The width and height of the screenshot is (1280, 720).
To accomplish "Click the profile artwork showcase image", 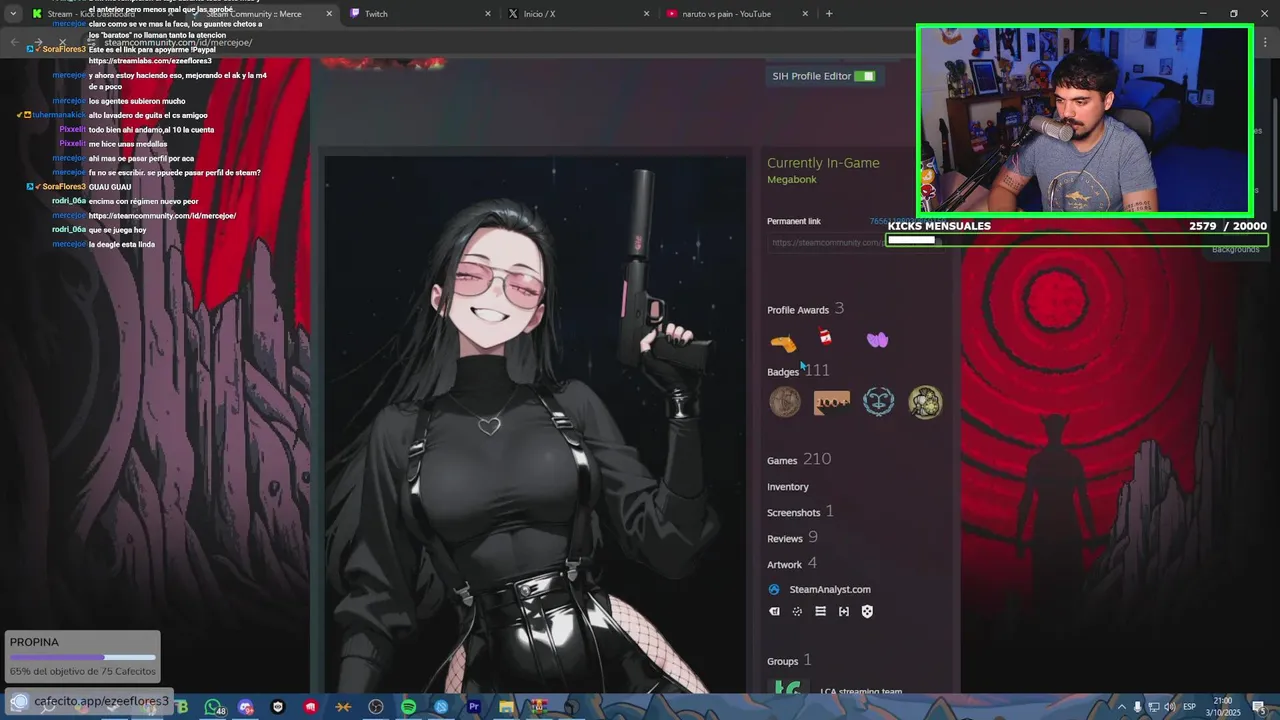I will (x=535, y=425).
